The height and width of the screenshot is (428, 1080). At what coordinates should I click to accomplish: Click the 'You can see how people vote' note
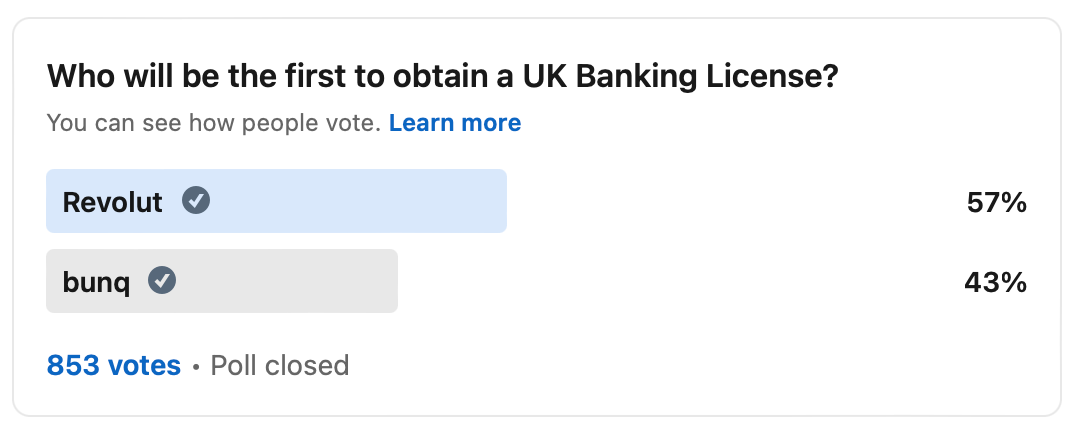point(214,123)
